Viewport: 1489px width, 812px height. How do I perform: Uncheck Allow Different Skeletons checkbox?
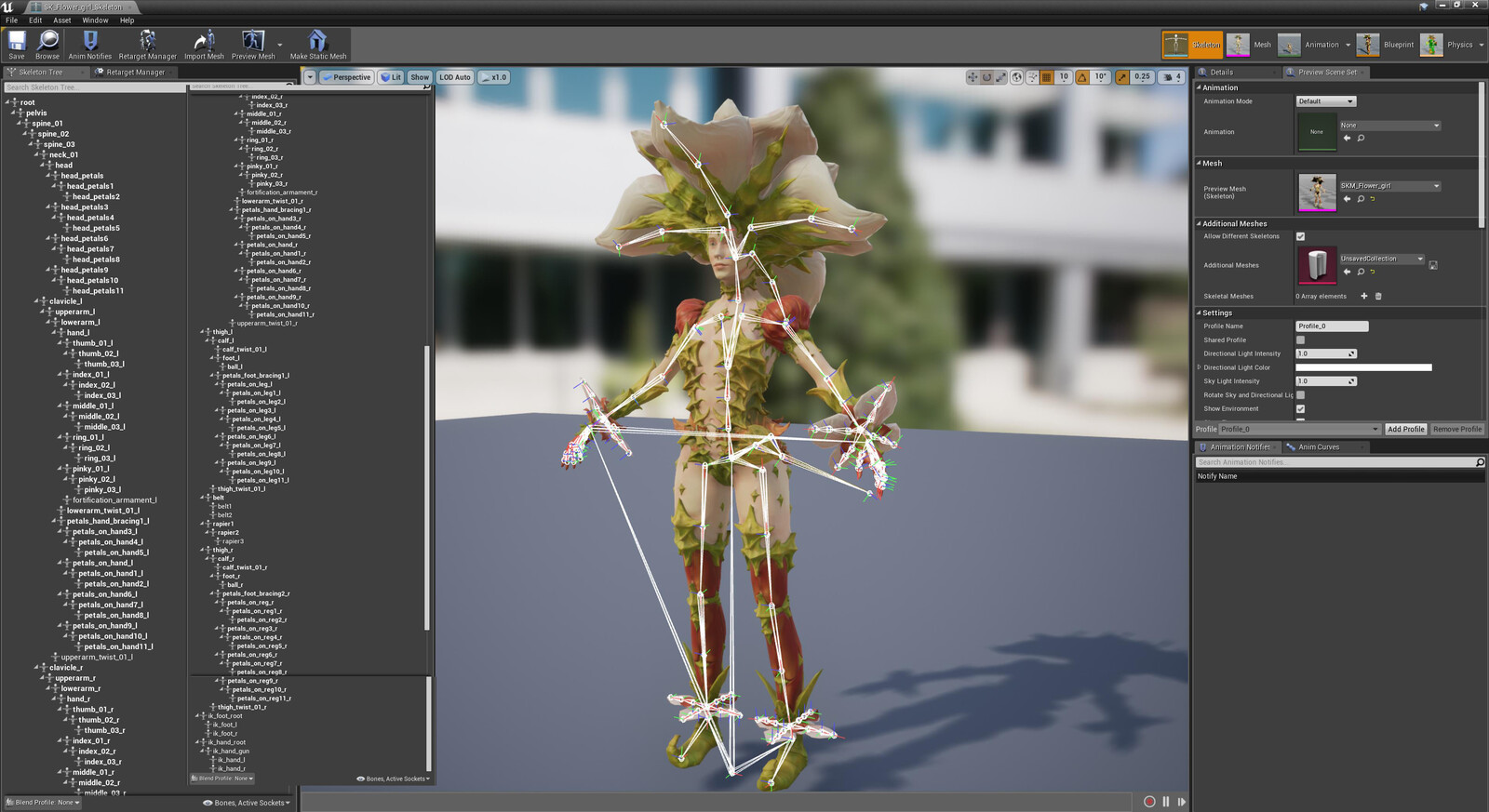[x=1300, y=236]
